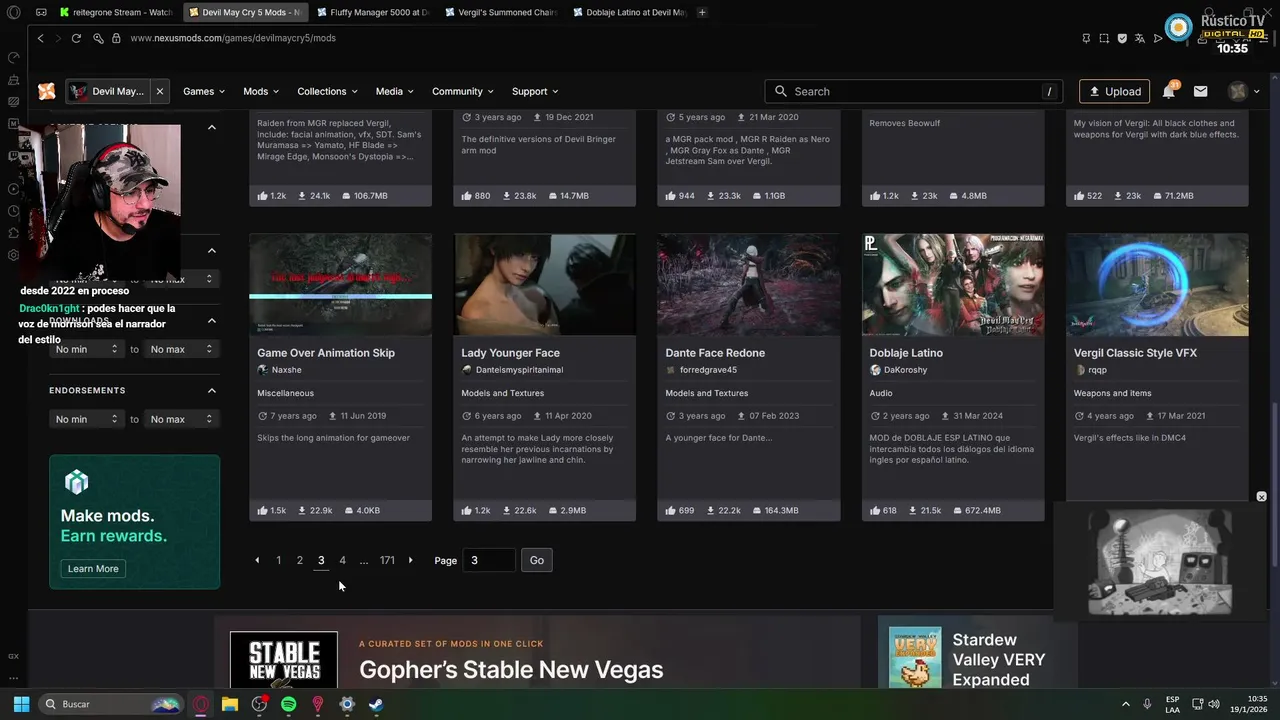Select the Miscellaneous category of Game Over Animation Skip
This screenshot has width=1280, height=720.
pyautogui.click(x=285, y=393)
